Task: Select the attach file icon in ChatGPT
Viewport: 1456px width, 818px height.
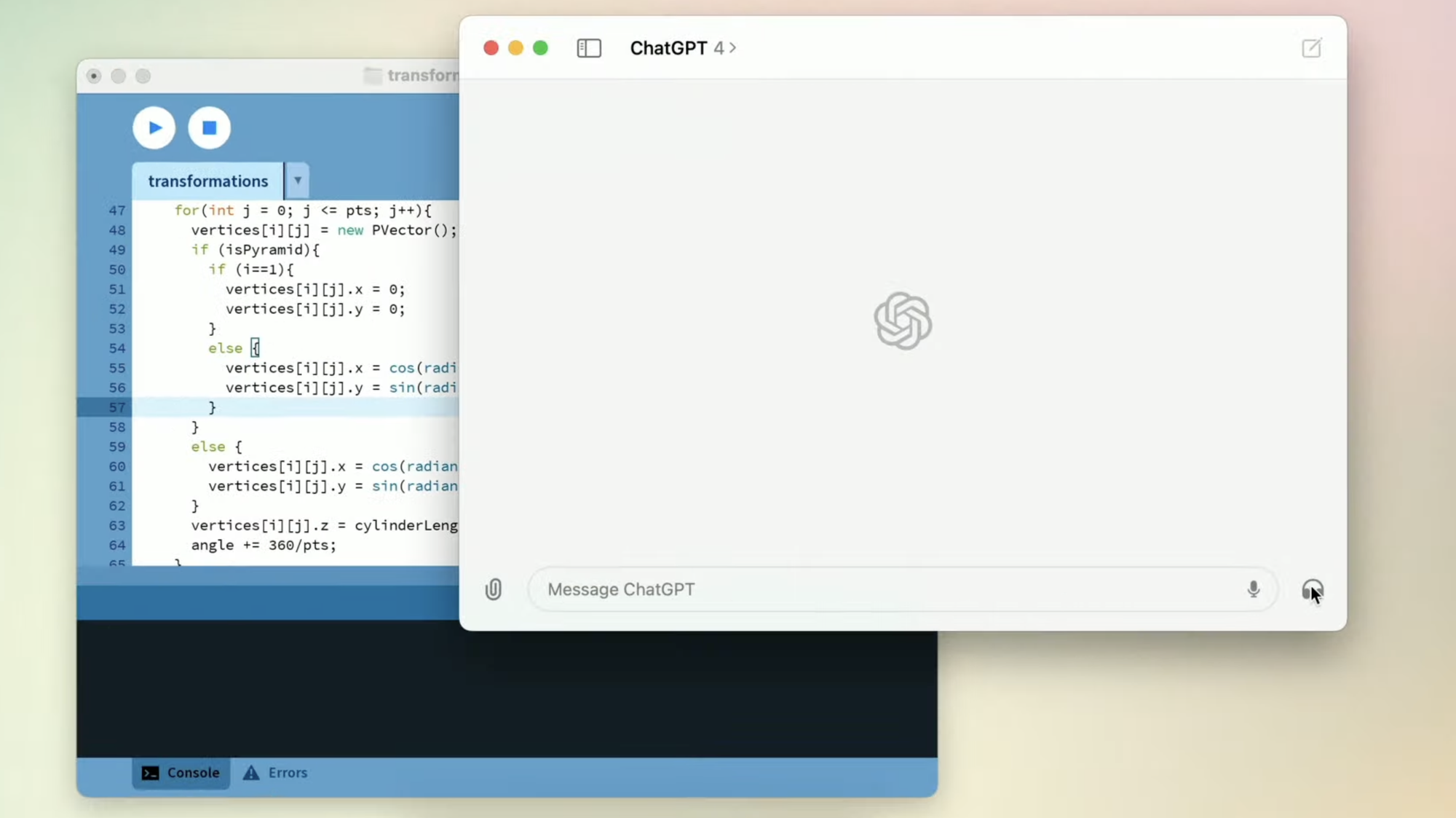Action: point(493,589)
